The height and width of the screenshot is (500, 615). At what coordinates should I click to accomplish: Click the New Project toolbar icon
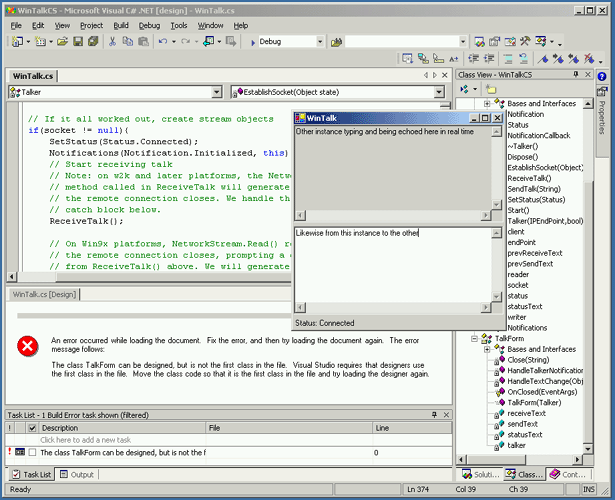pyautogui.click(x=17, y=42)
